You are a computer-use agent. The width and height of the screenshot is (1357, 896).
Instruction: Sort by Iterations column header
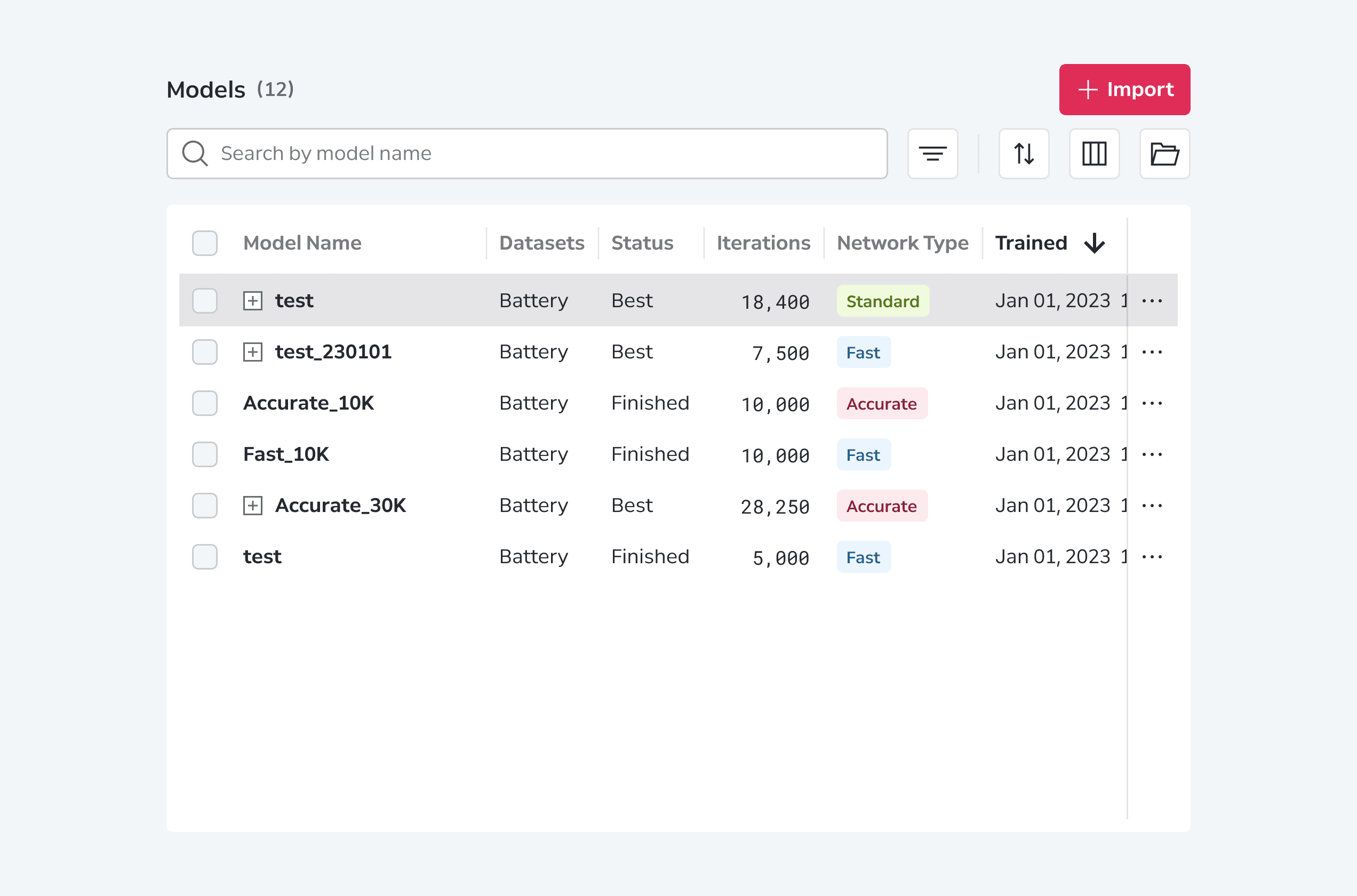click(x=763, y=243)
